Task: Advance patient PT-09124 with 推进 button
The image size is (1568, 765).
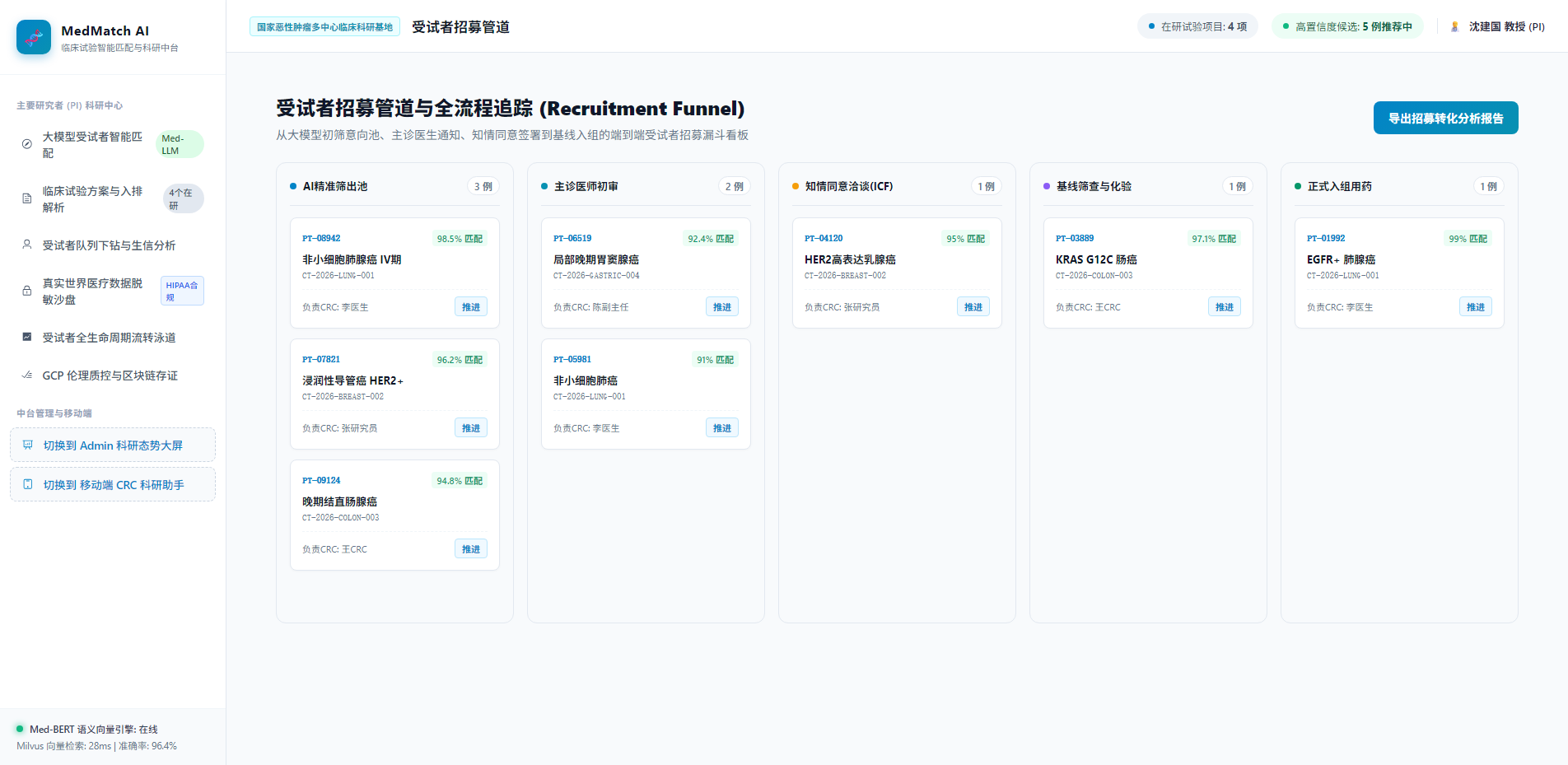Action: [x=471, y=548]
